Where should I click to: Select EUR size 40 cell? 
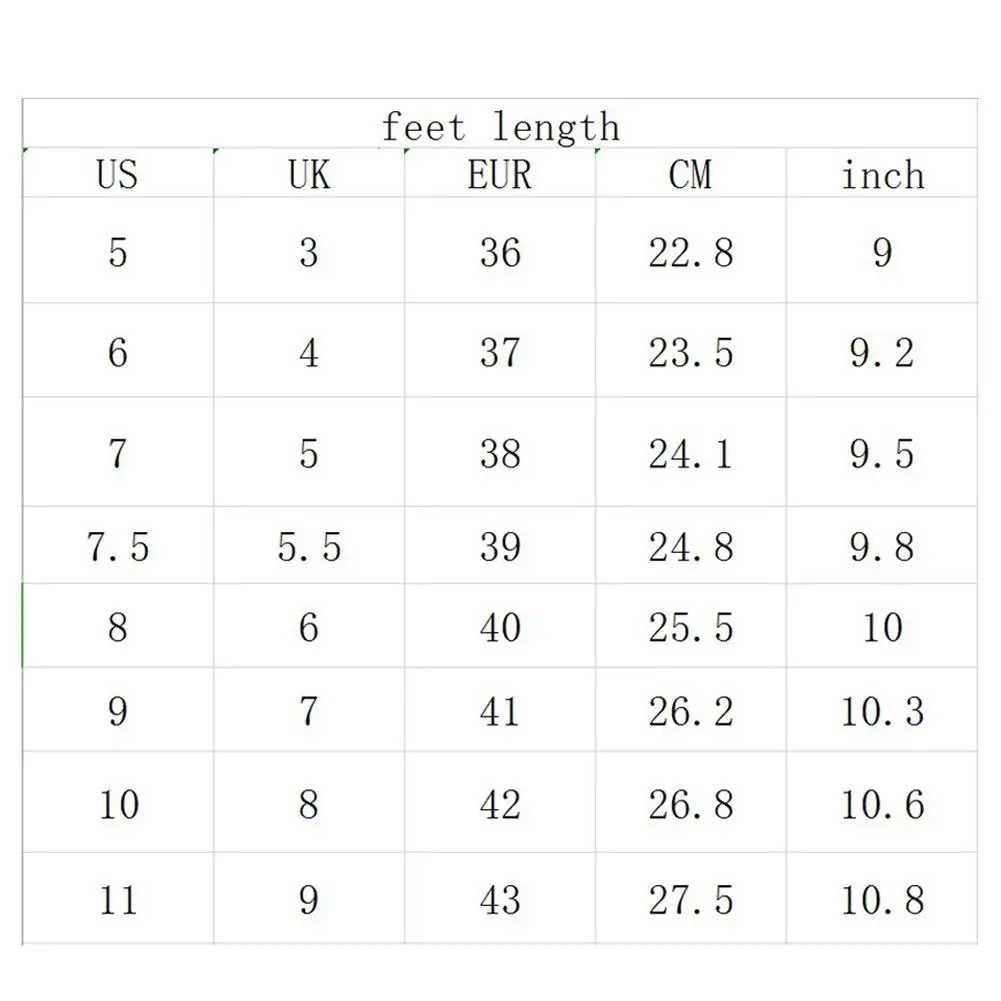click(x=500, y=628)
